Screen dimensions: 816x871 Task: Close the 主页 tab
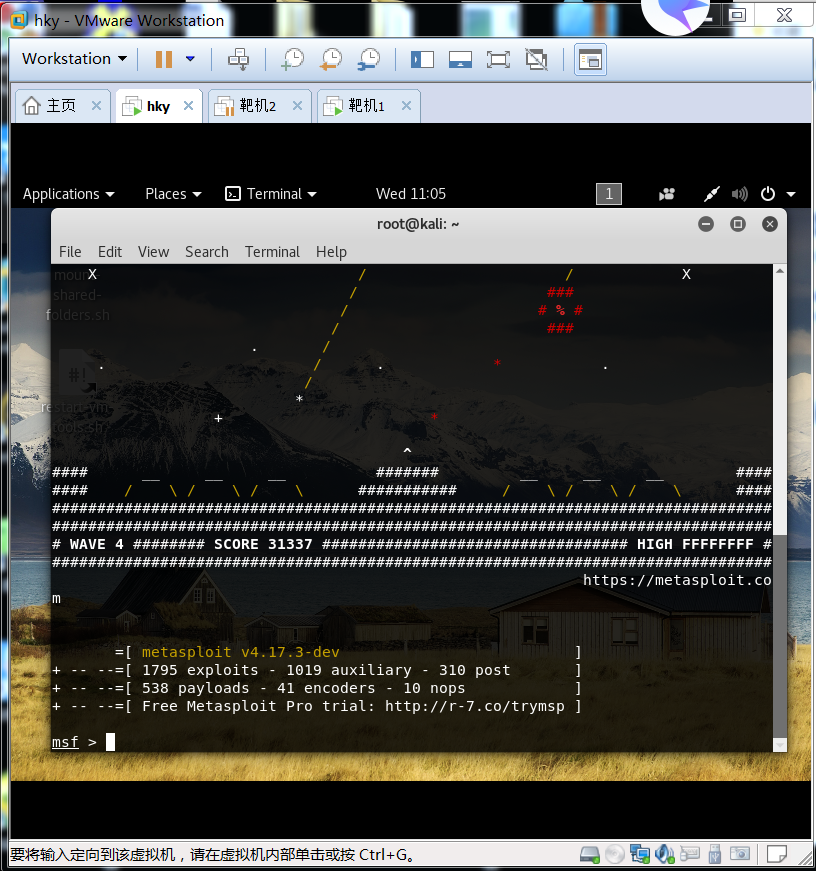tap(97, 106)
